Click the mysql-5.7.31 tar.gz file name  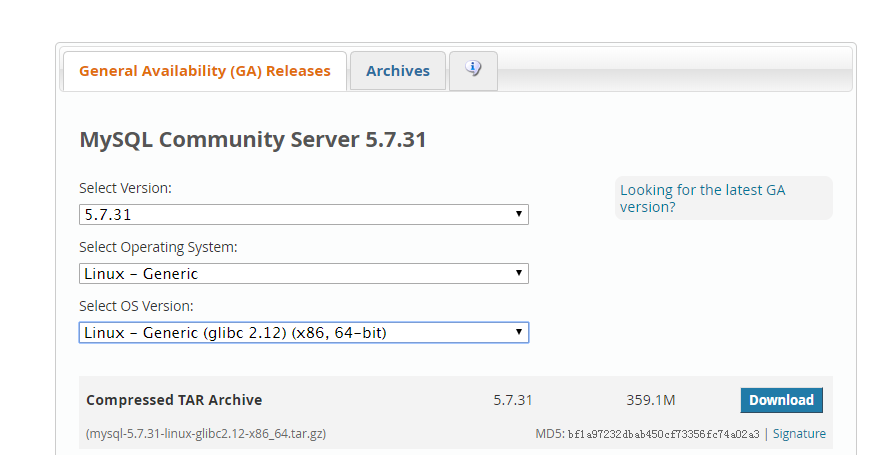pos(206,434)
